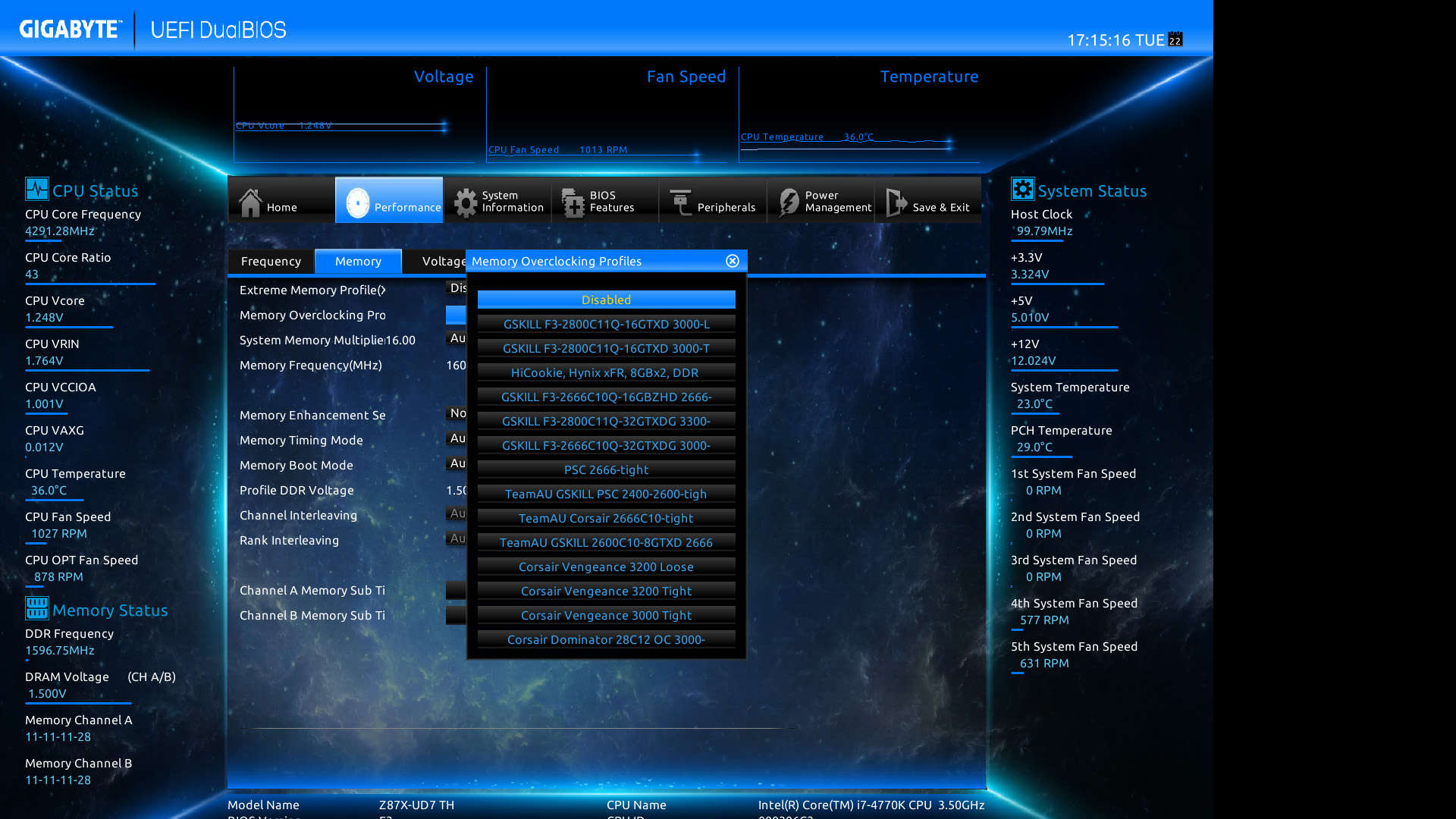Viewport: 1456px width, 819px height.
Task: Pick Corsair Dominator 28C12 OC profile
Action: [x=606, y=639]
